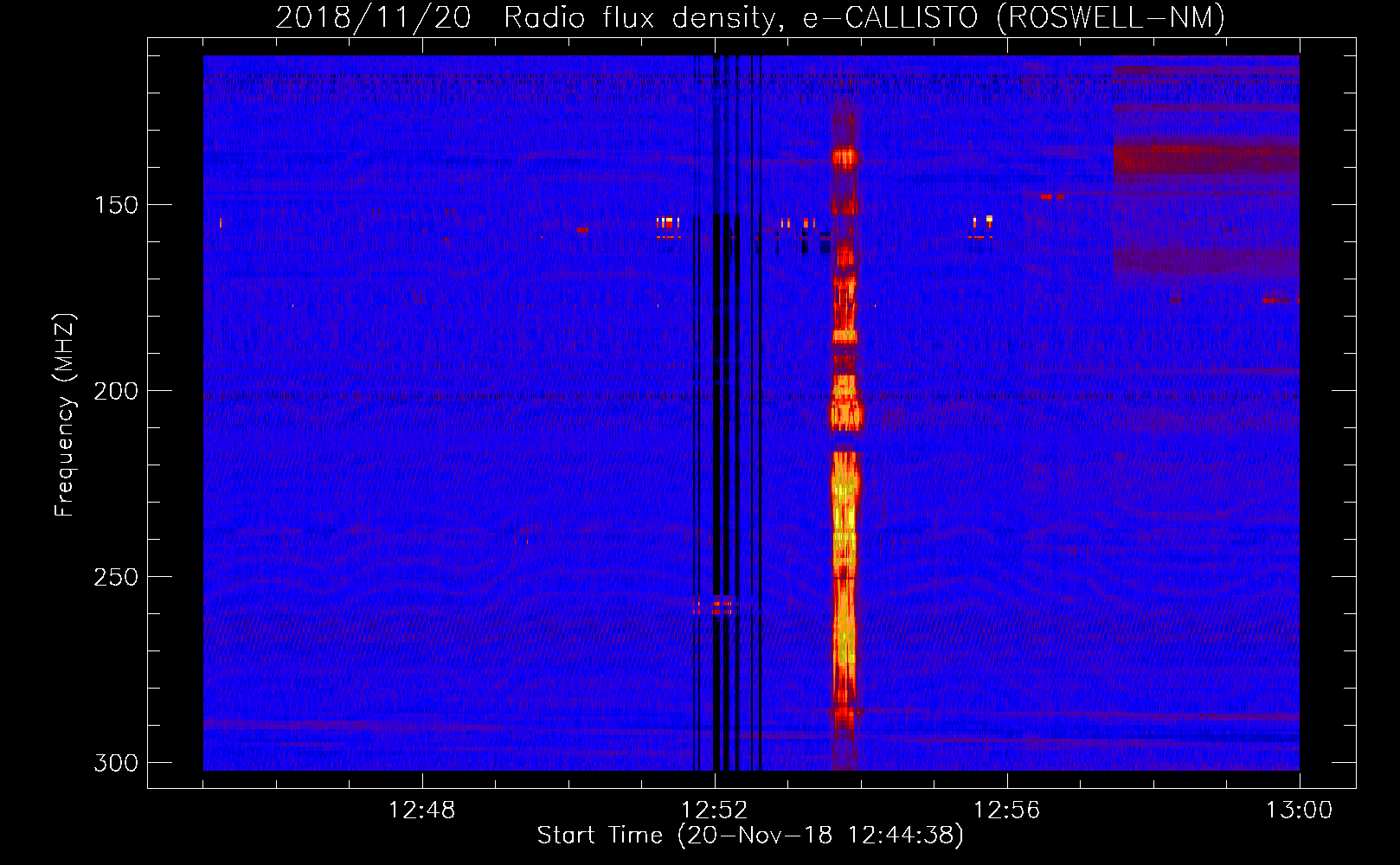This screenshot has height=865, width=1400.
Task: Select the 150 frequency tick label
Action: [116, 205]
